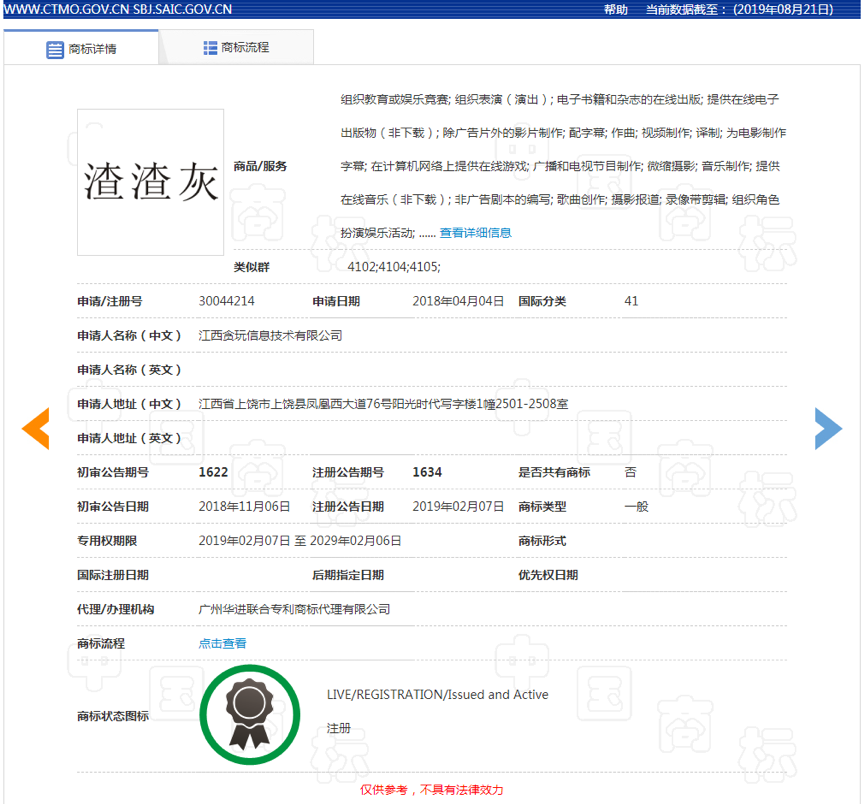Click the 类似群 label
This screenshot has width=864, height=804.
tap(251, 267)
